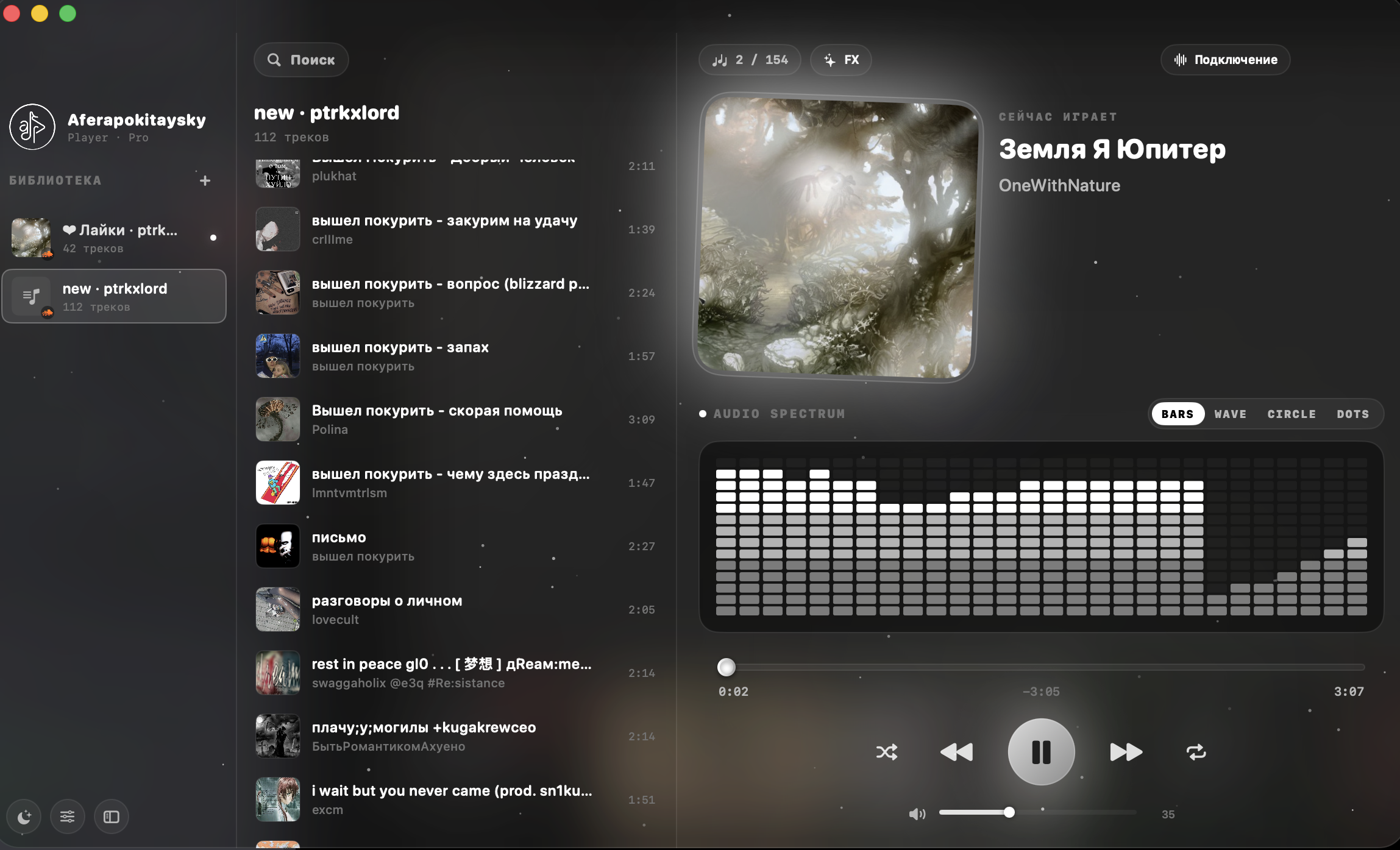
Task: Switch spectrum to WAVE view
Action: click(1230, 414)
